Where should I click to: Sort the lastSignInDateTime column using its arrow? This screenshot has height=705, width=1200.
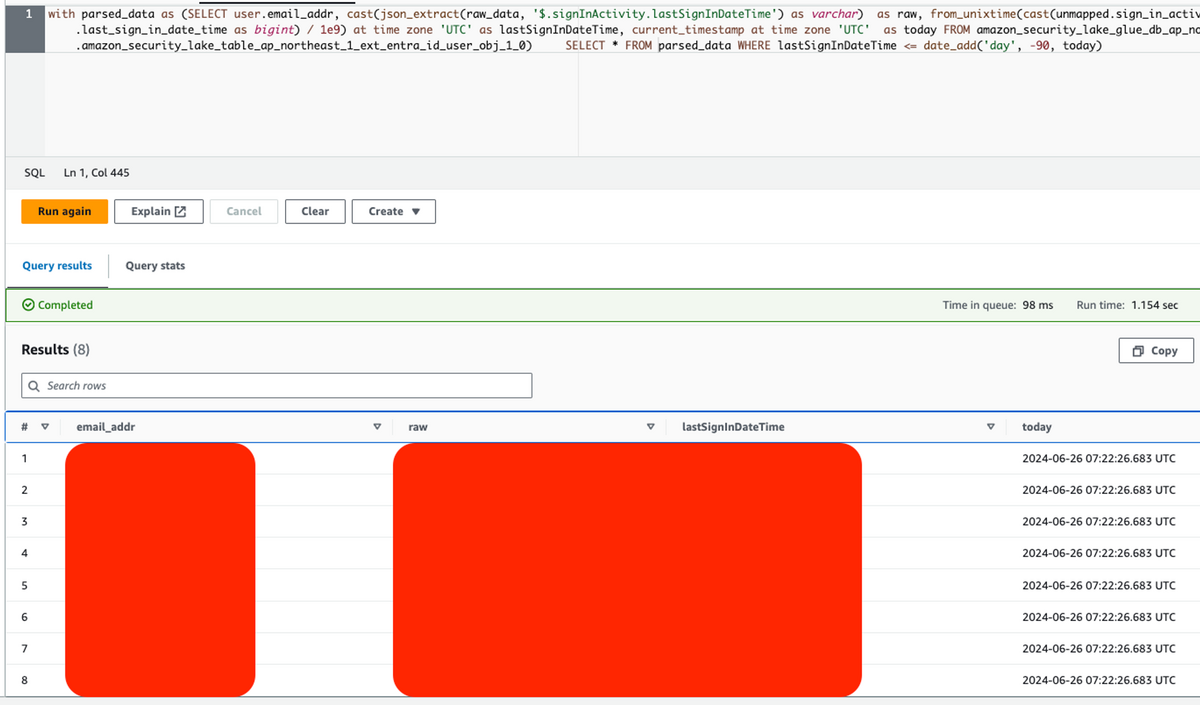[x=991, y=427]
